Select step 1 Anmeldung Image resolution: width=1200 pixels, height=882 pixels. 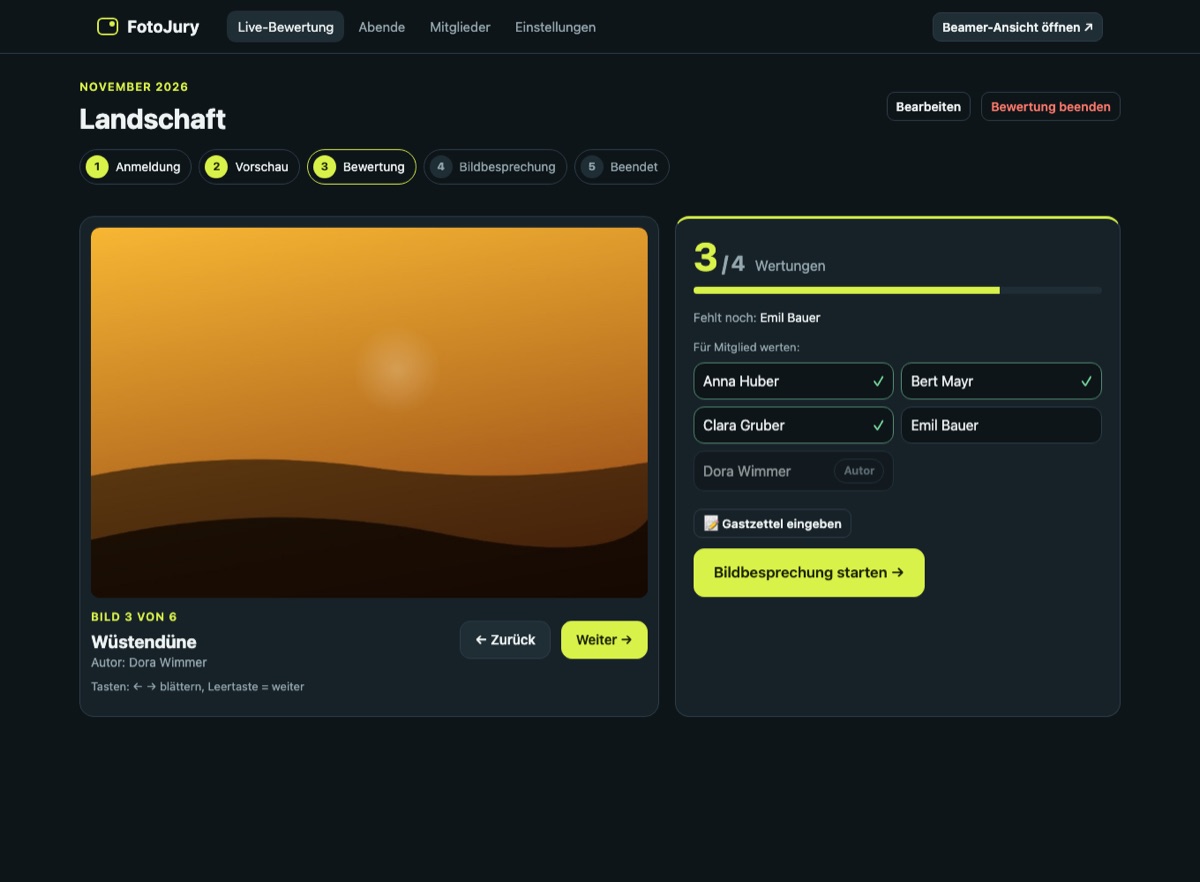point(135,167)
